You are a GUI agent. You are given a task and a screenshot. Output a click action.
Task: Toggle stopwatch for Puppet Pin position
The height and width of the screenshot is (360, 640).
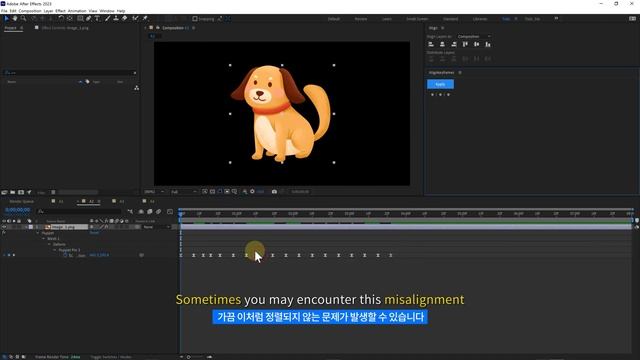(x=65, y=256)
